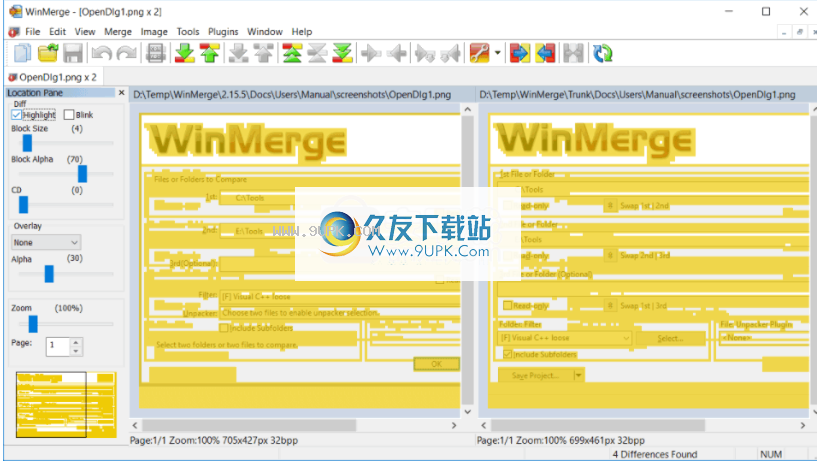The image size is (817, 468).
Task: Toggle the Highlight checkbox
Action: click(x=16, y=115)
